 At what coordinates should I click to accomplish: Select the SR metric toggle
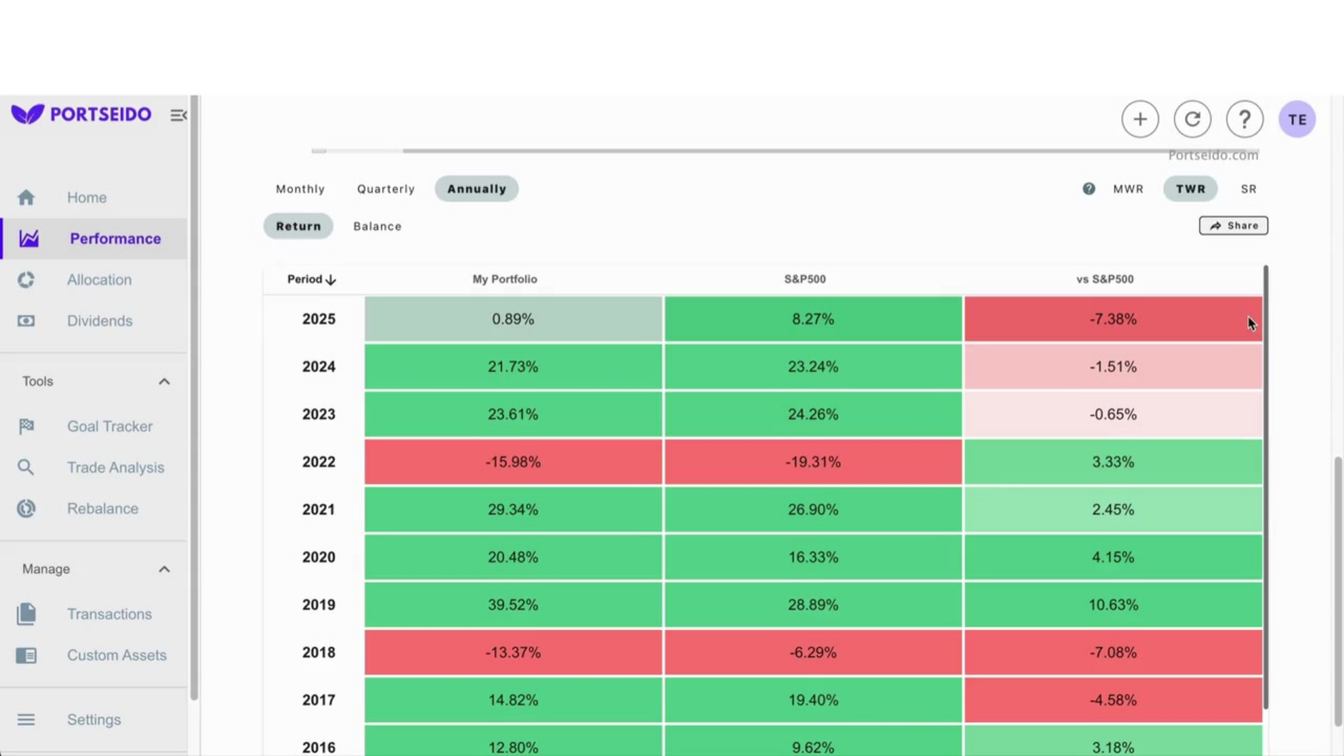pyautogui.click(x=1248, y=188)
